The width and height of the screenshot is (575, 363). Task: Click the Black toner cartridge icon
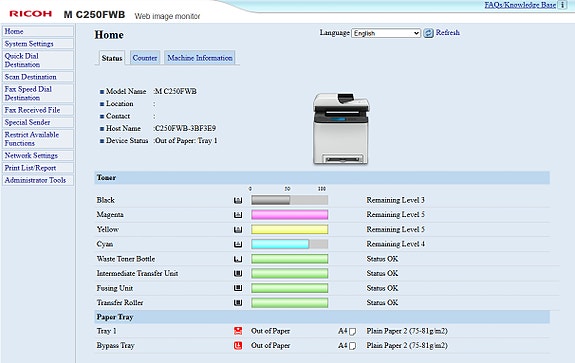pyautogui.click(x=238, y=200)
